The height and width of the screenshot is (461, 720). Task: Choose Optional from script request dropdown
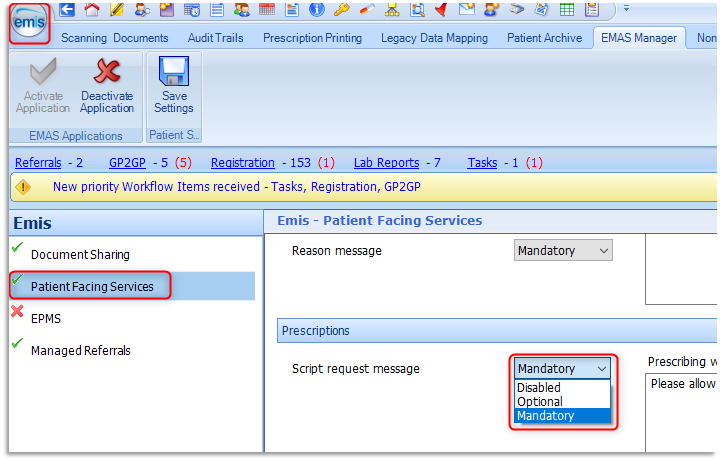click(562, 401)
